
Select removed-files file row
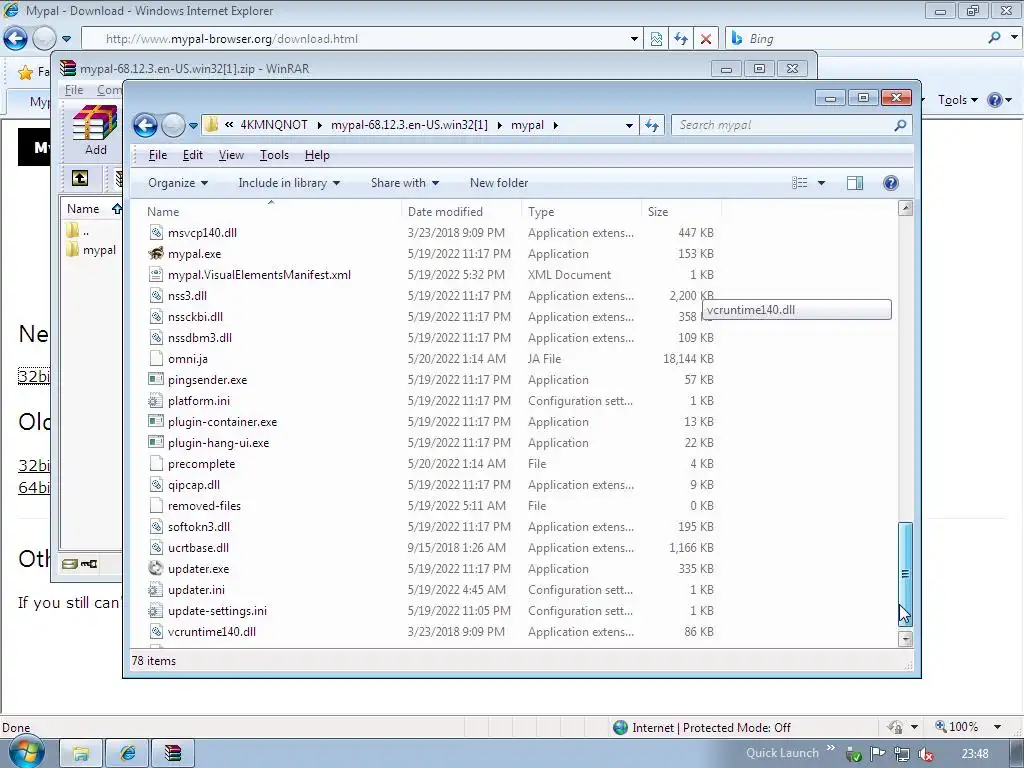[431, 505]
